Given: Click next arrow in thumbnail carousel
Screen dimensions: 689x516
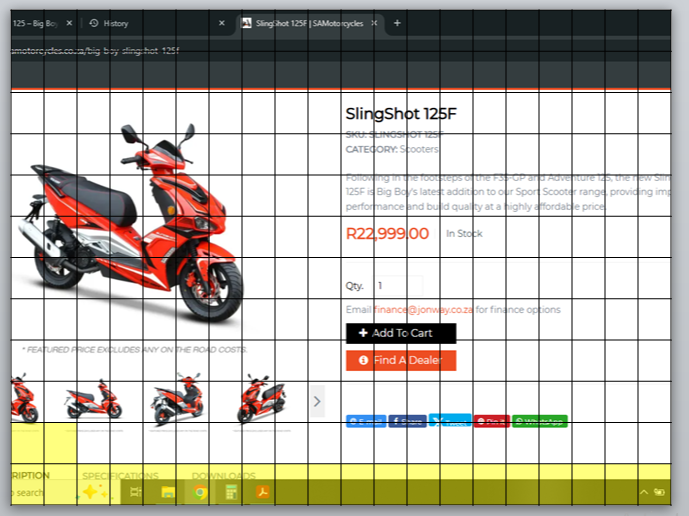Looking at the screenshot, I should (x=317, y=401).
